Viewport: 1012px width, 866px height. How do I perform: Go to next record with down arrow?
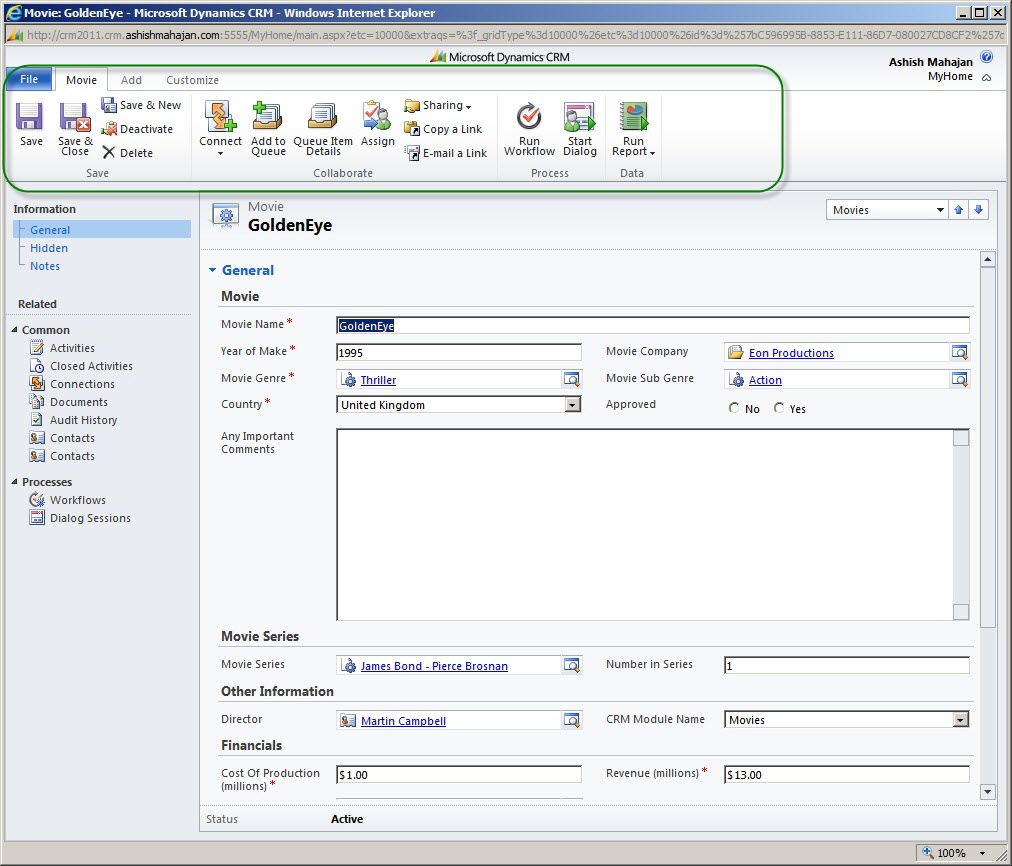(978, 210)
